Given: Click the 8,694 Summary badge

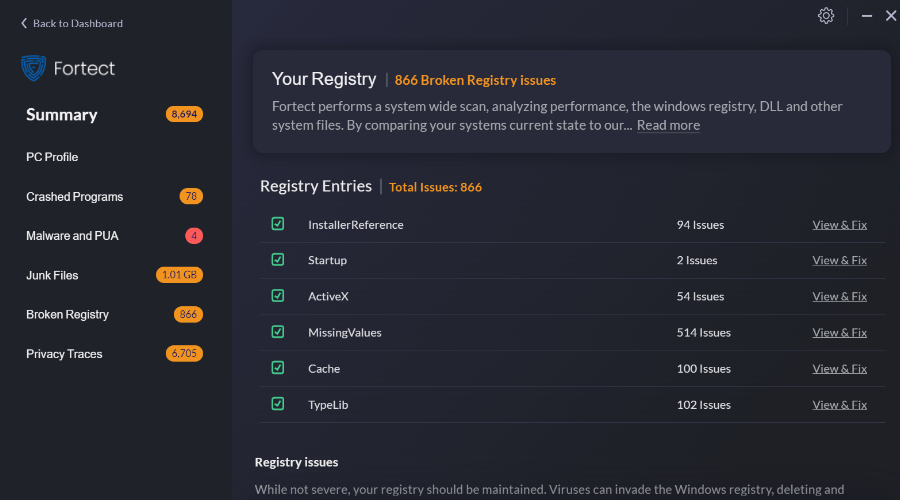Looking at the screenshot, I should coord(184,114).
